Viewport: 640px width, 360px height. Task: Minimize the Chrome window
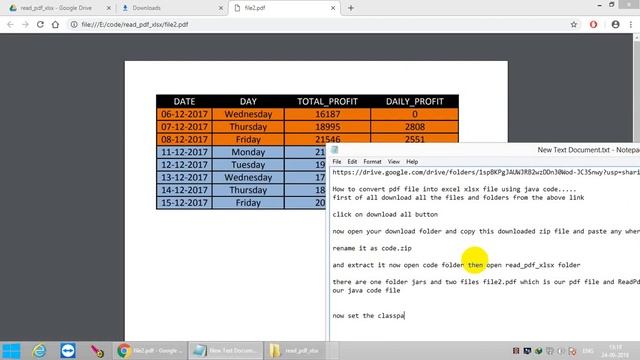tap(599, 5)
